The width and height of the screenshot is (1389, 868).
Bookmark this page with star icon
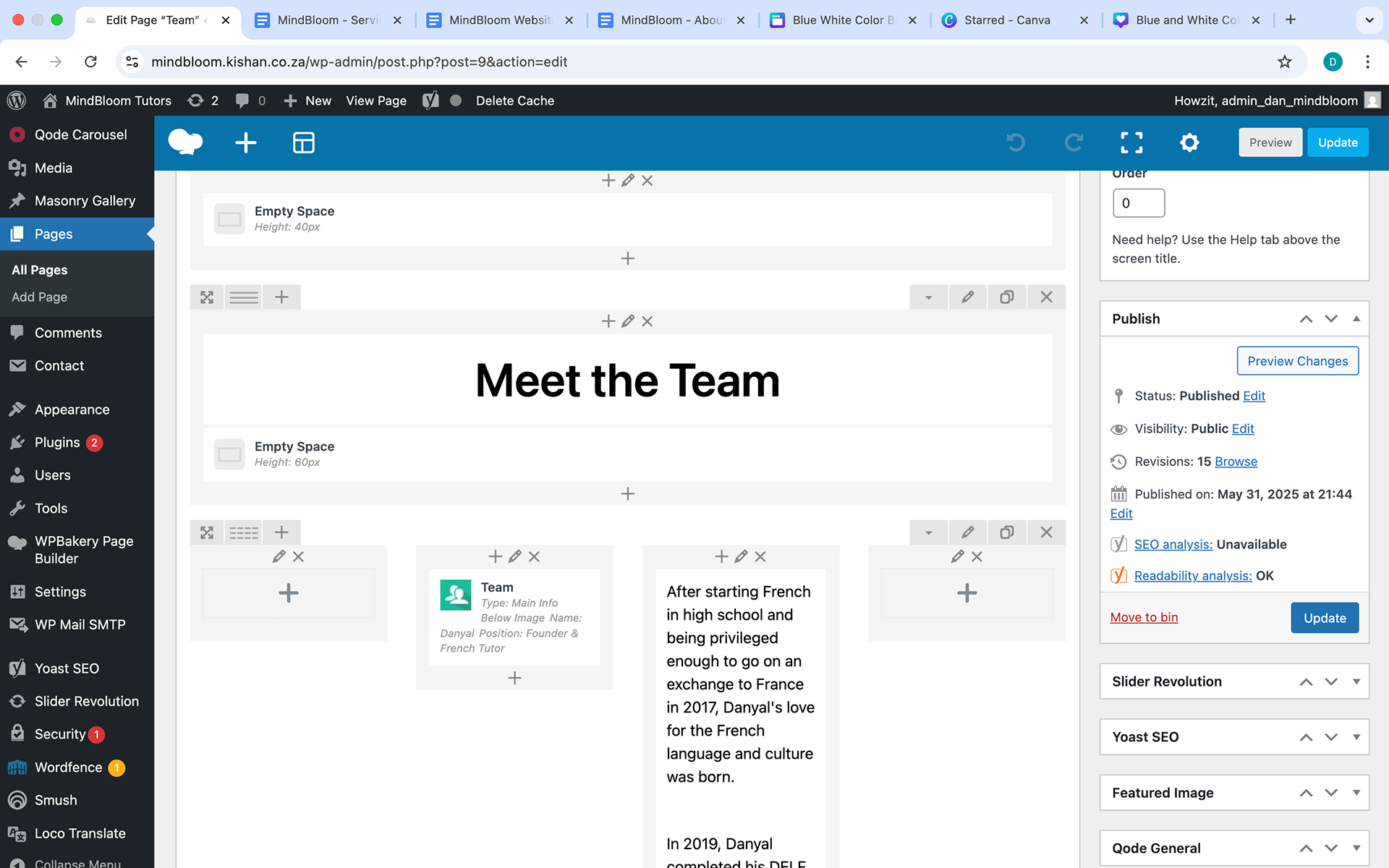click(1285, 61)
